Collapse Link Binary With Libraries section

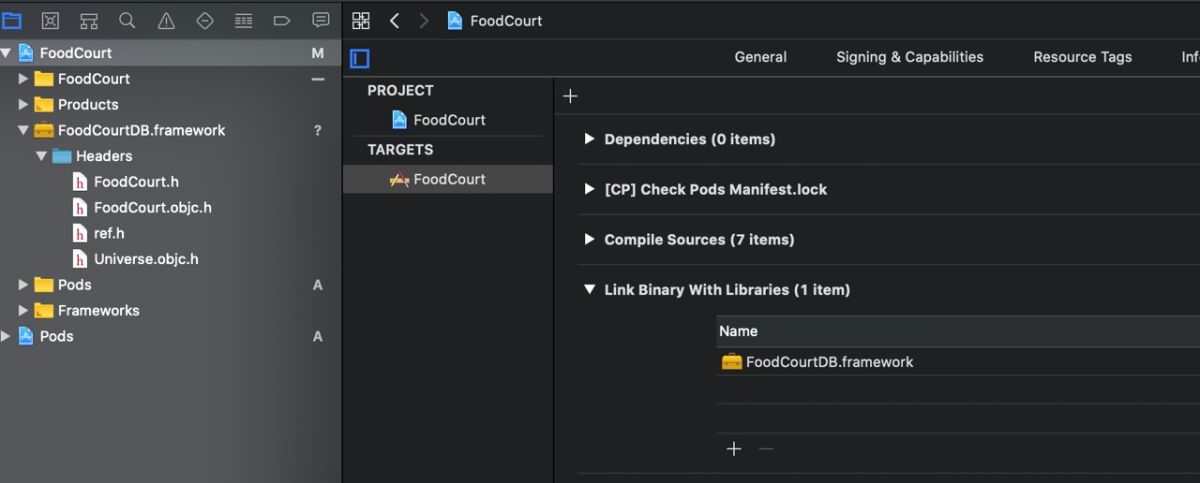(x=590, y=290)
